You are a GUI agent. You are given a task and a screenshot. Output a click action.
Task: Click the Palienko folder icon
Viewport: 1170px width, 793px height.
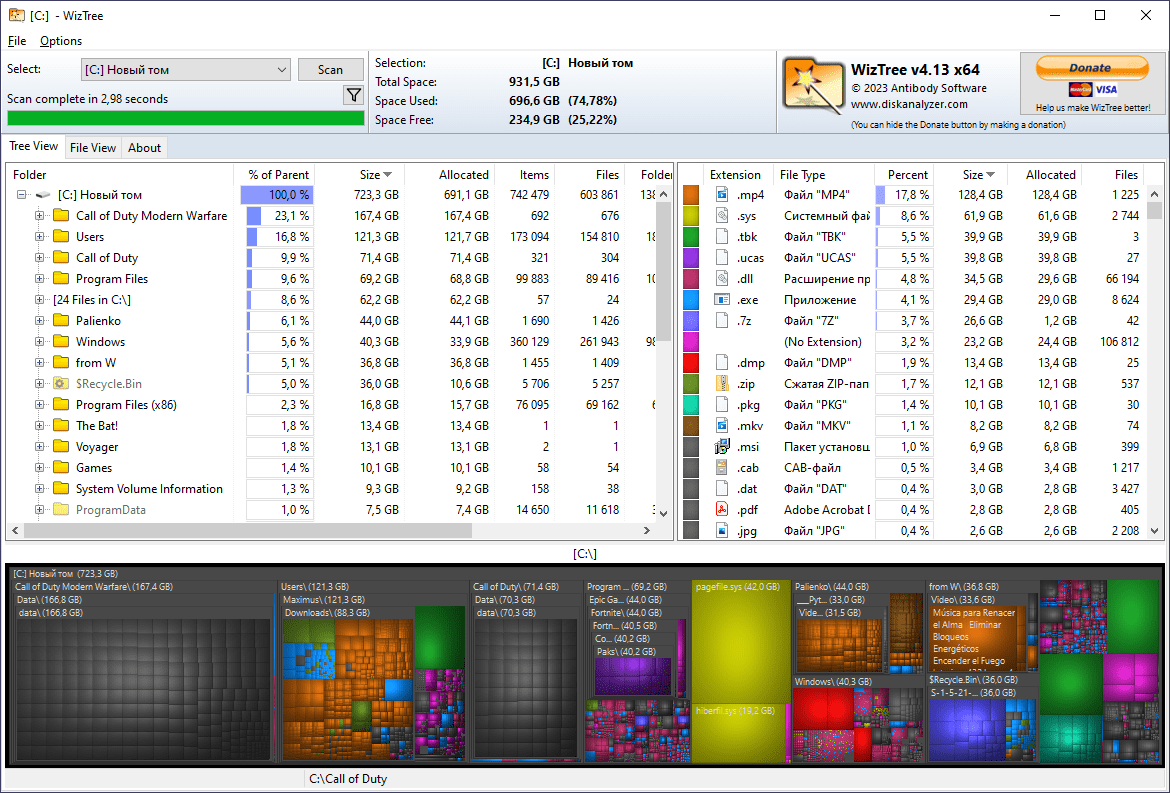pyautogui.click(x=61, y=320)
